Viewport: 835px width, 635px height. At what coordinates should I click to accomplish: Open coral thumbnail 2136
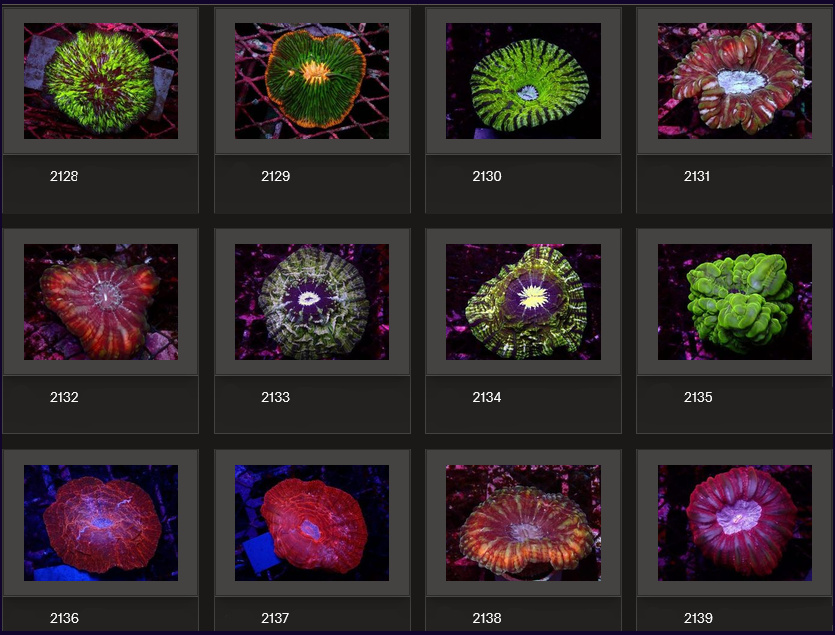[x=101, y=523]
